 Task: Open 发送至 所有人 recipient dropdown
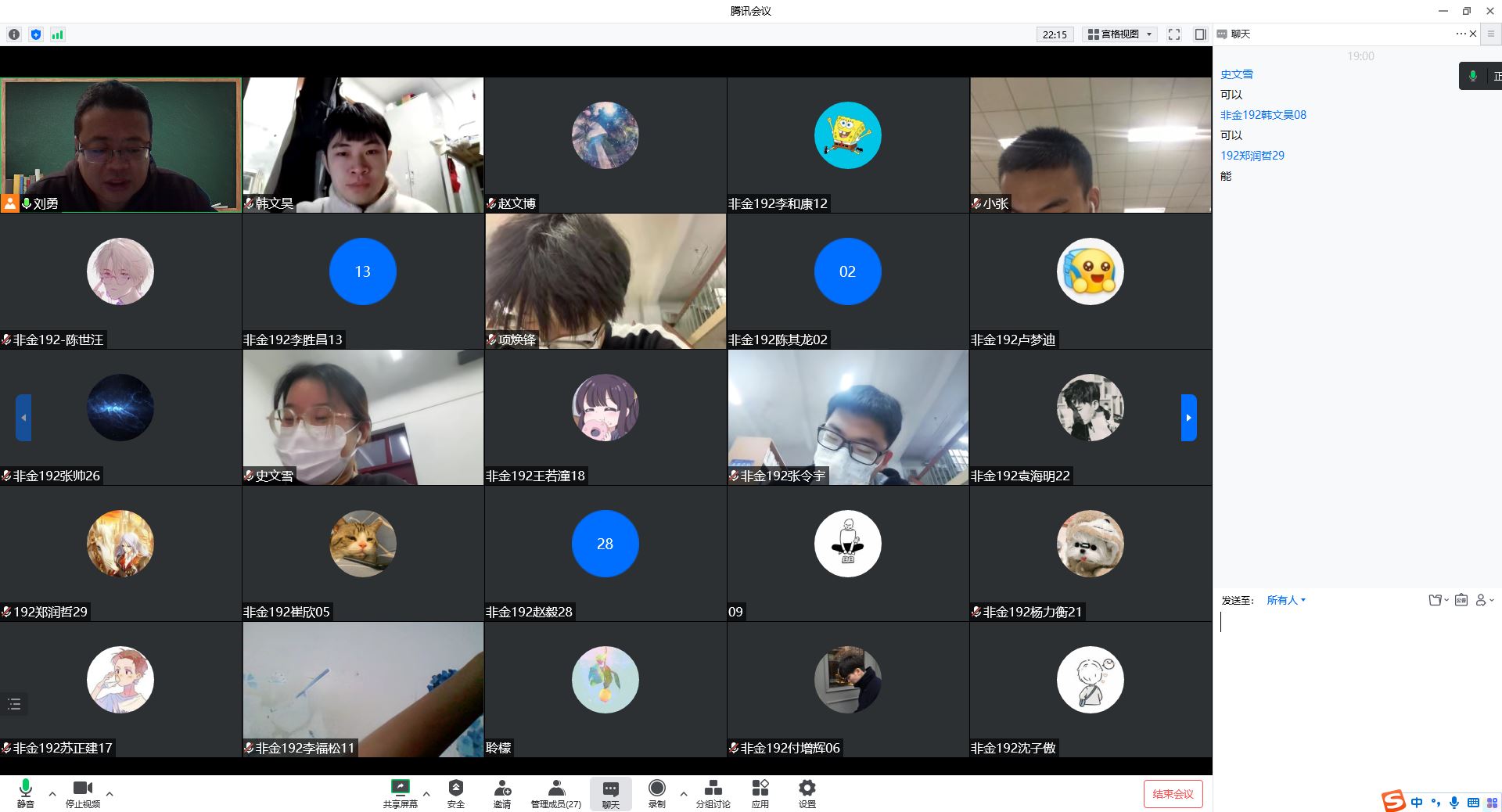pos(1285,600)
